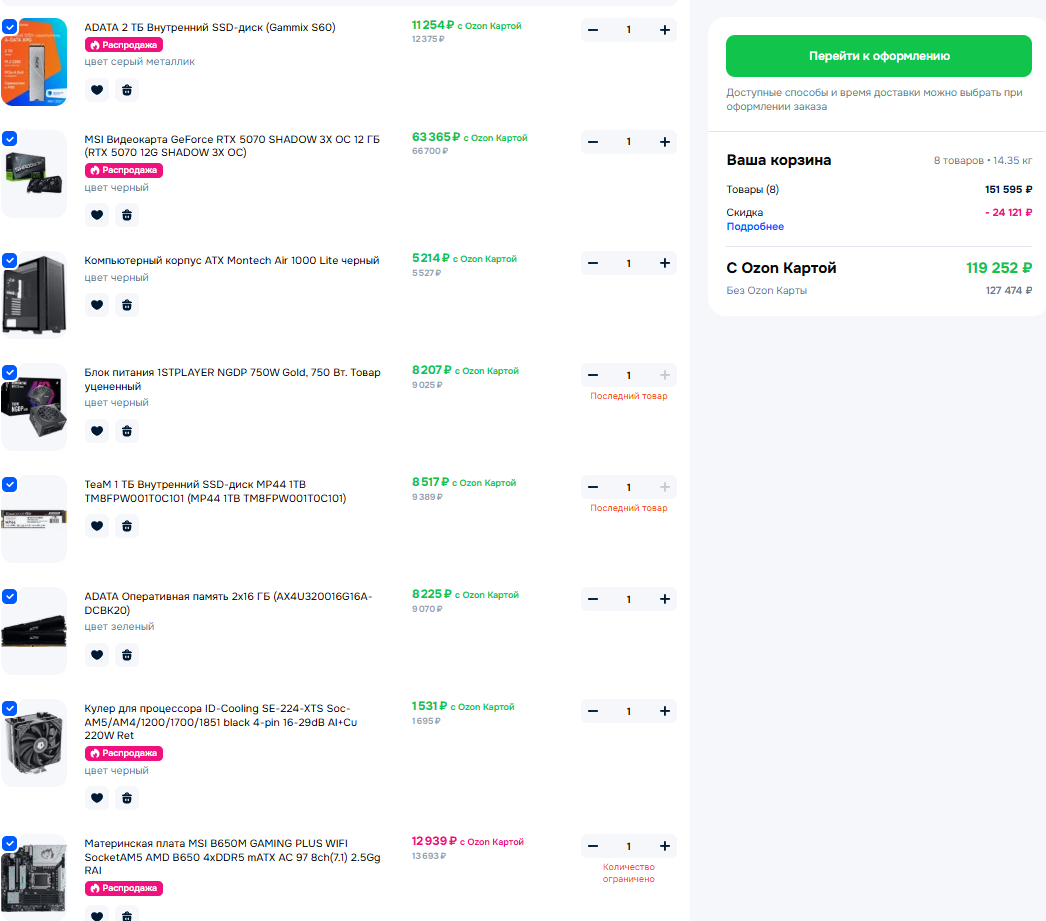Viewport: 1046px width, 921px height.
Task: Add MSI GeForce RTX 5070 to favorites
Action: tap(97, 215)
